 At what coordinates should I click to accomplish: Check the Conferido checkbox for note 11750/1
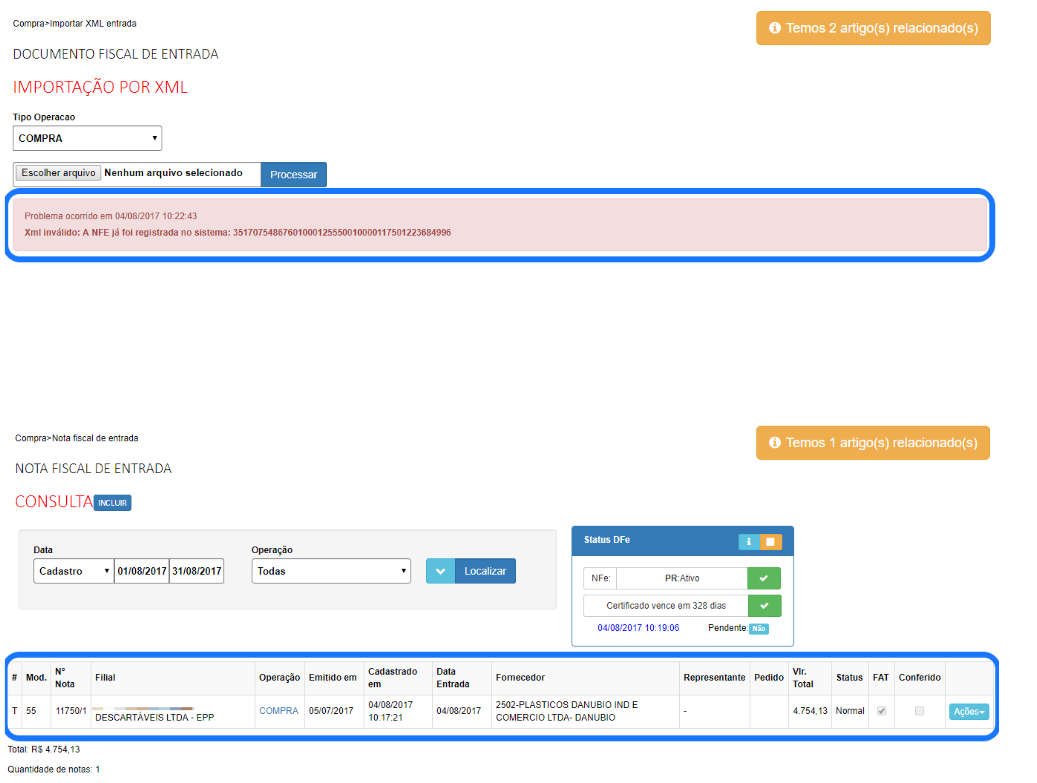pyautogui.click(x=919, y=711)
